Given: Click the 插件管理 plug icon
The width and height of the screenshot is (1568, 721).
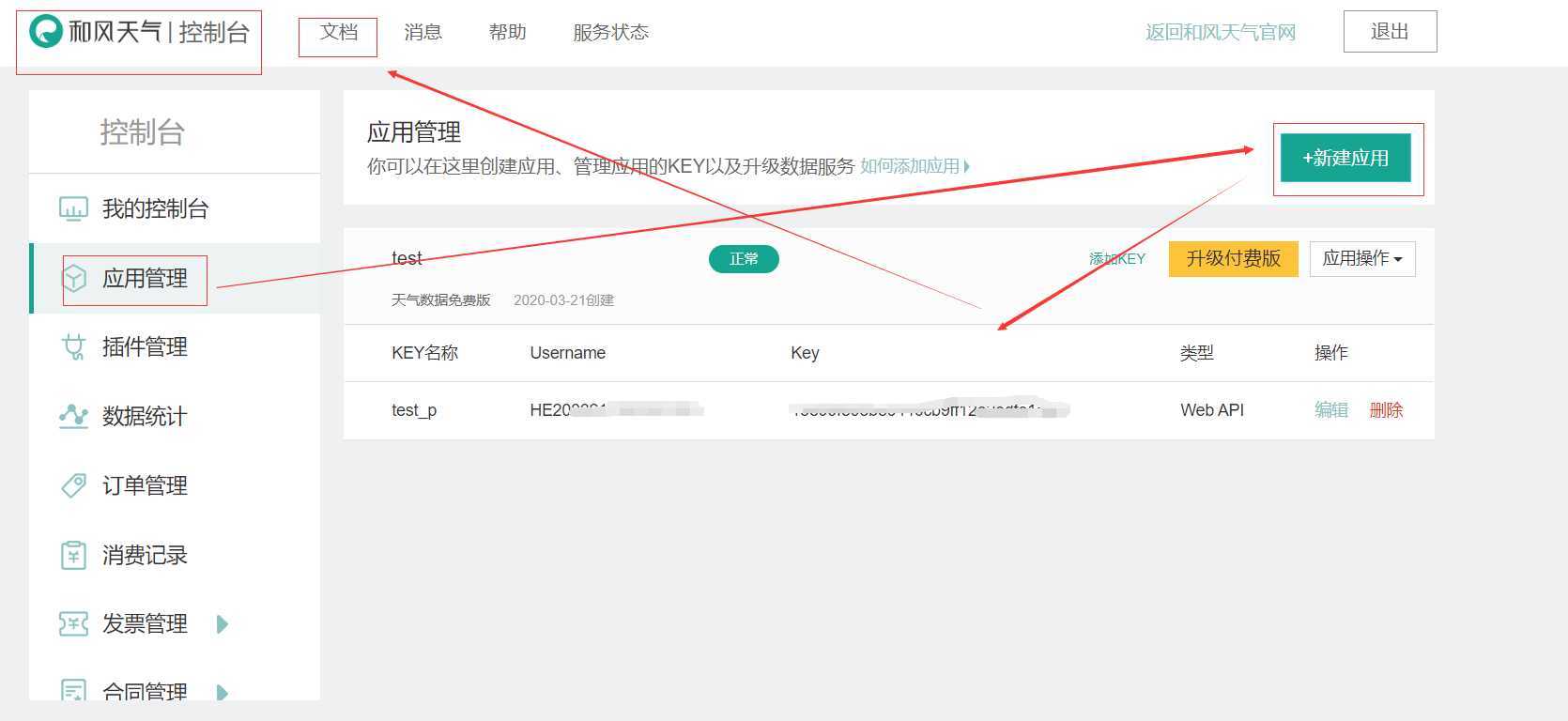Looking at the screenshot, I should click(x=73, y=347).
